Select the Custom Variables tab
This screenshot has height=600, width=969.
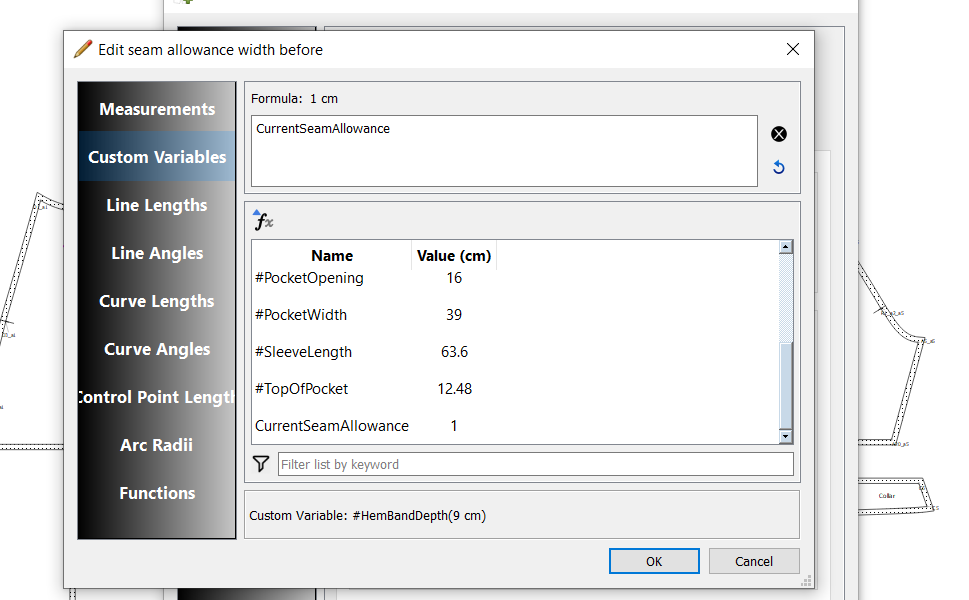coord(157,157)
